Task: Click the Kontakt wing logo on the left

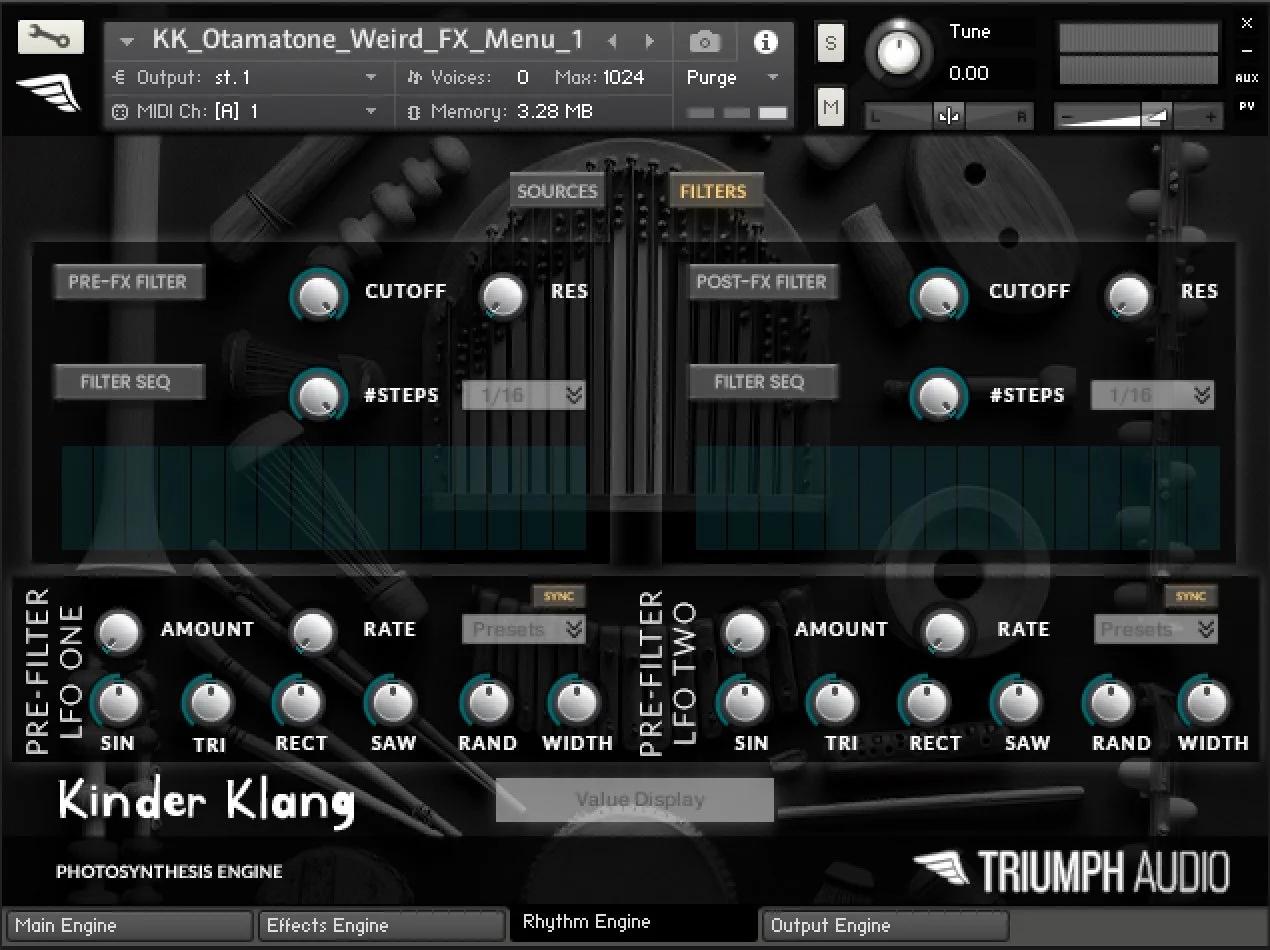Action: pos(47,90)
